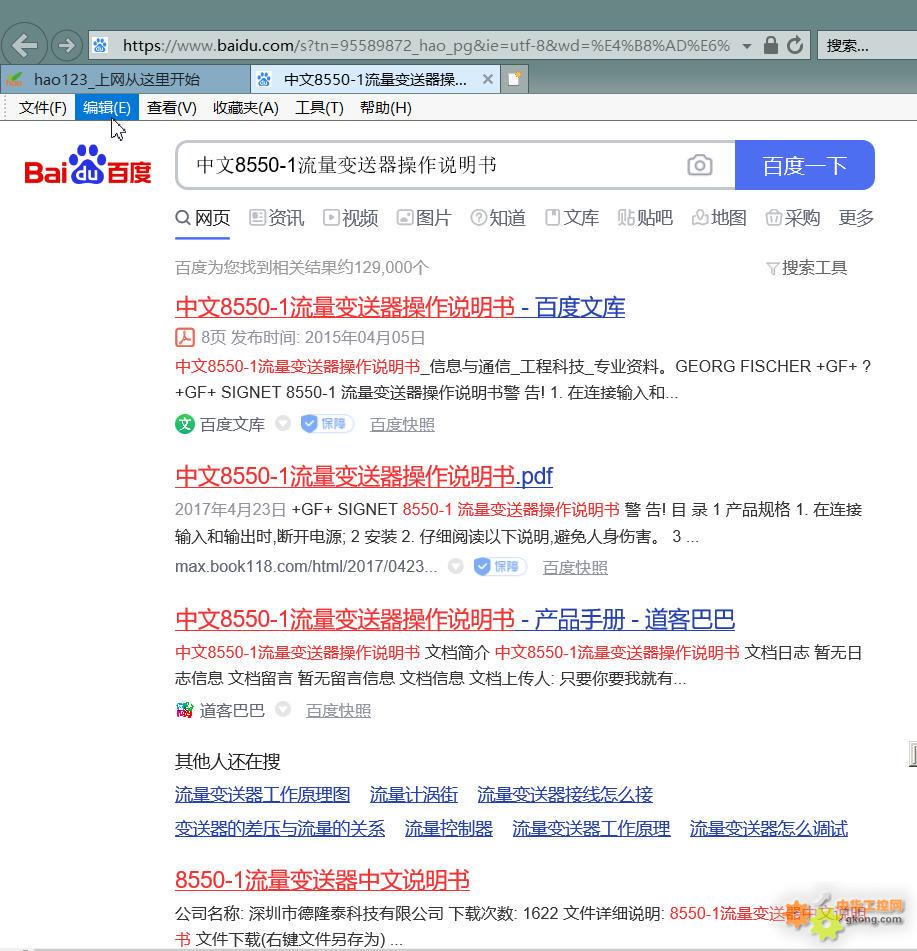Open the 编辑(E) menu
The image size is (917, 951).
coord(107,108)
